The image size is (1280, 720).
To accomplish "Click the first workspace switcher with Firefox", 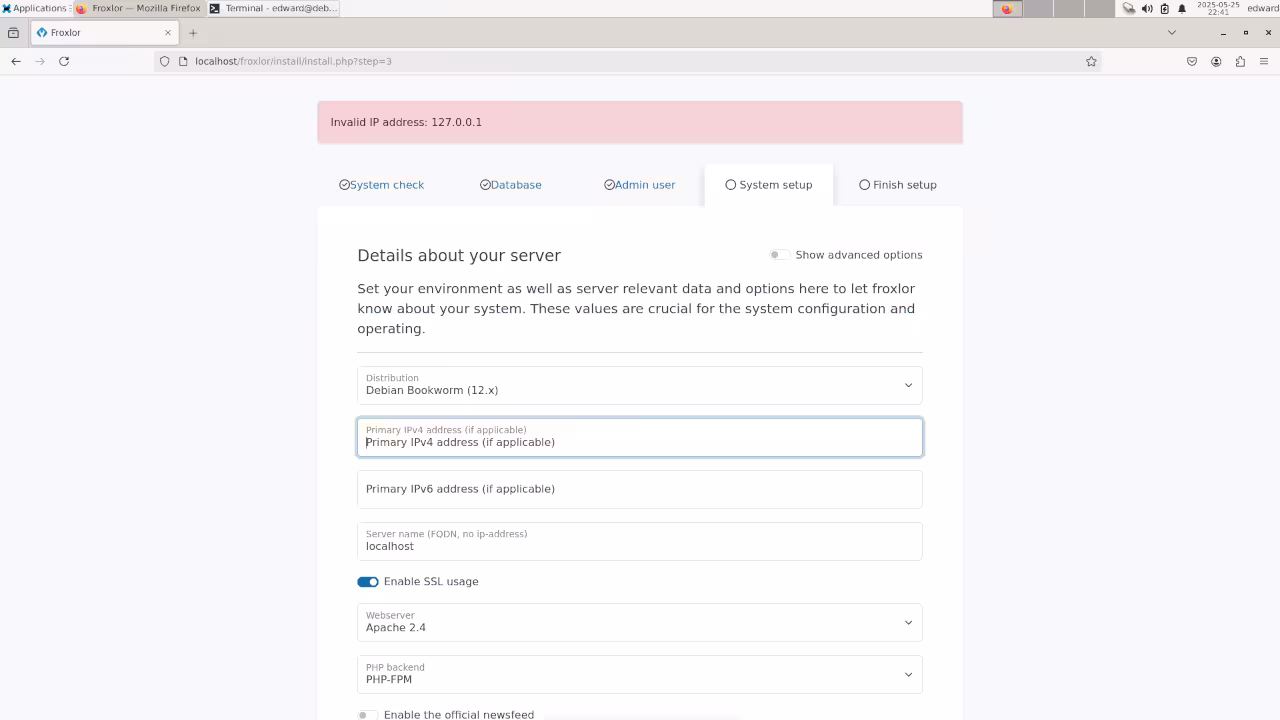I will [x=1007, y=8].
